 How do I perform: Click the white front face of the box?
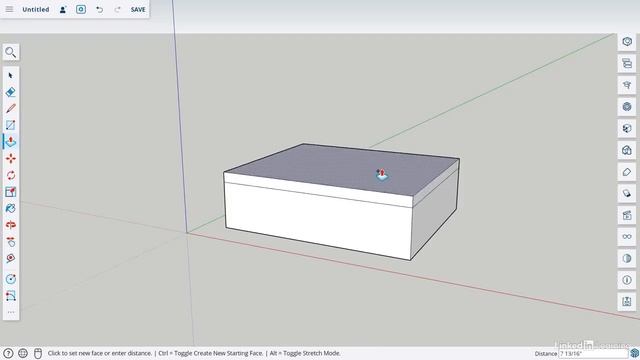point(318,220)
